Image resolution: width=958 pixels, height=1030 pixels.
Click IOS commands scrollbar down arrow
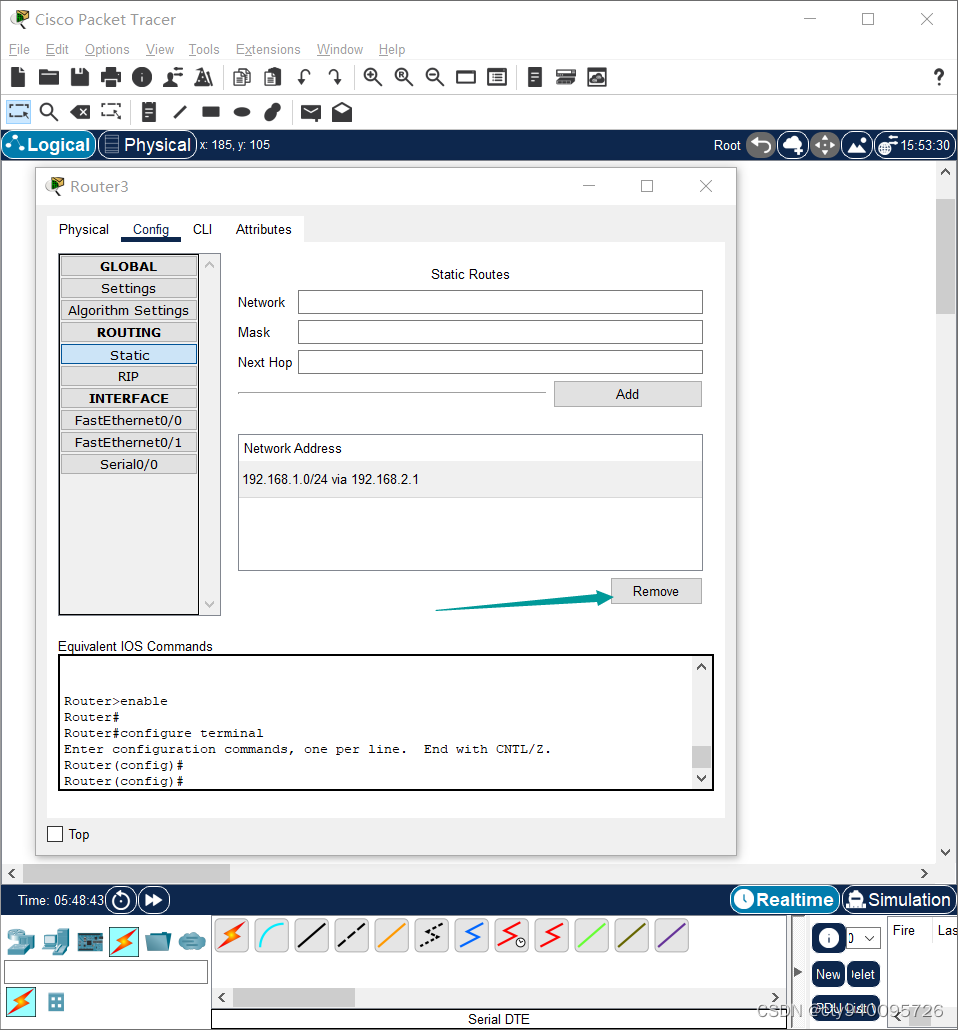point(701,778)
